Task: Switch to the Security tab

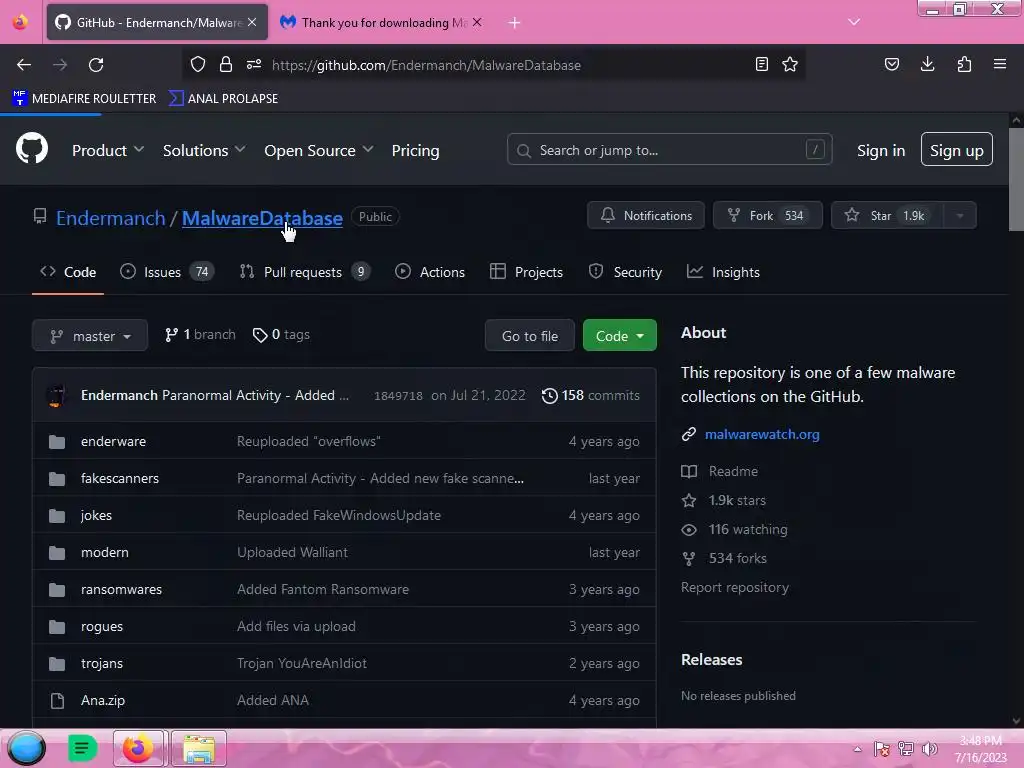Action: pos(625,272)
